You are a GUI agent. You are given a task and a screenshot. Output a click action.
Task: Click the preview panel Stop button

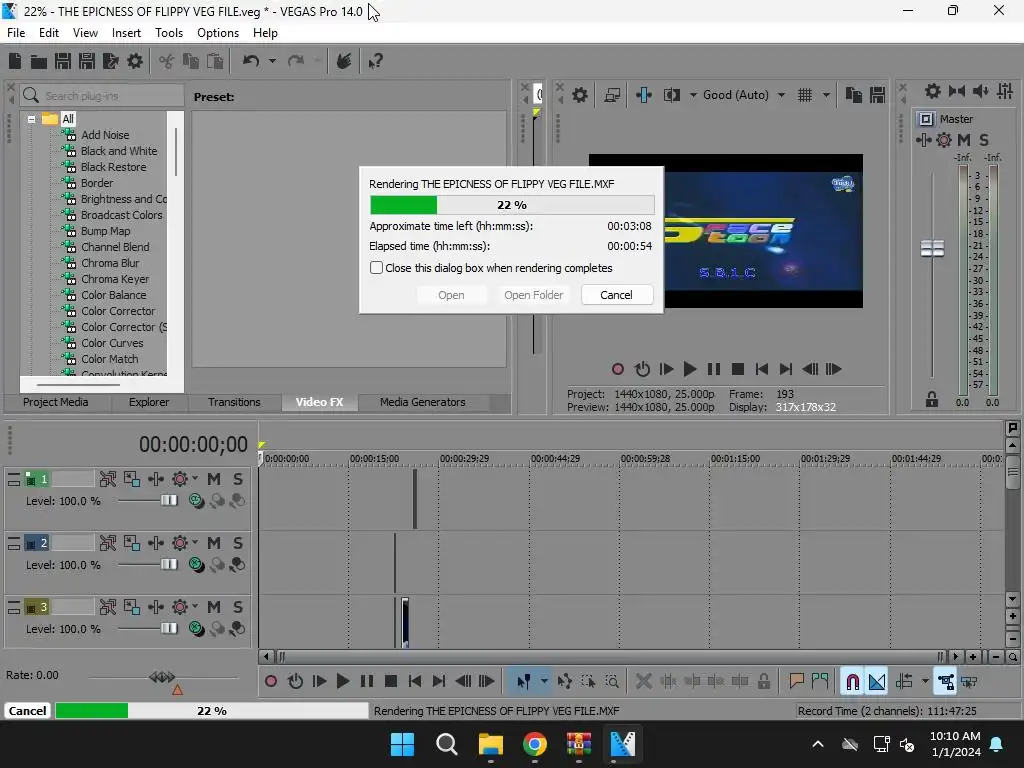coord(737,369)
